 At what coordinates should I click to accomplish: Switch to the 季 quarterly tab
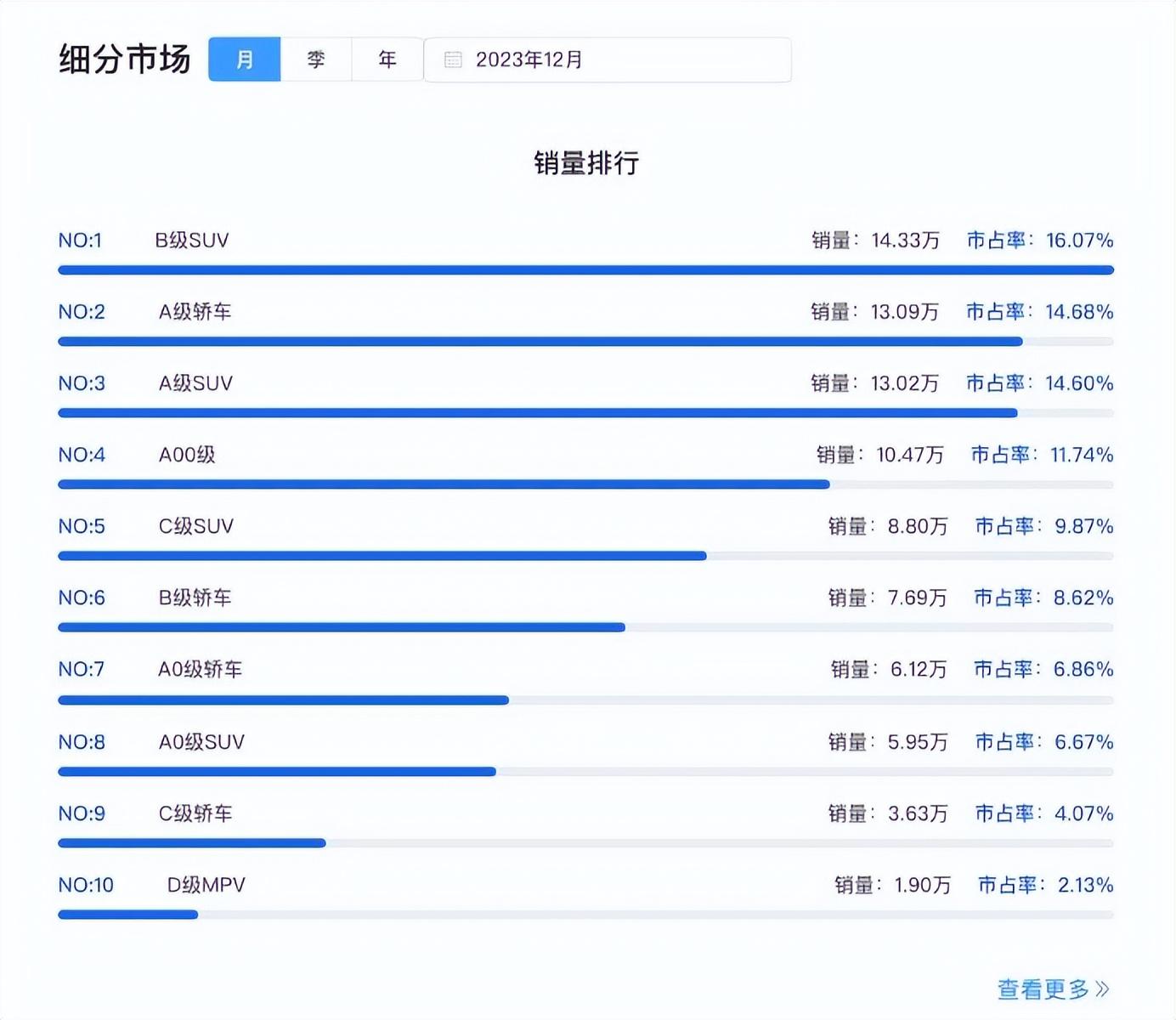point(316,59)
